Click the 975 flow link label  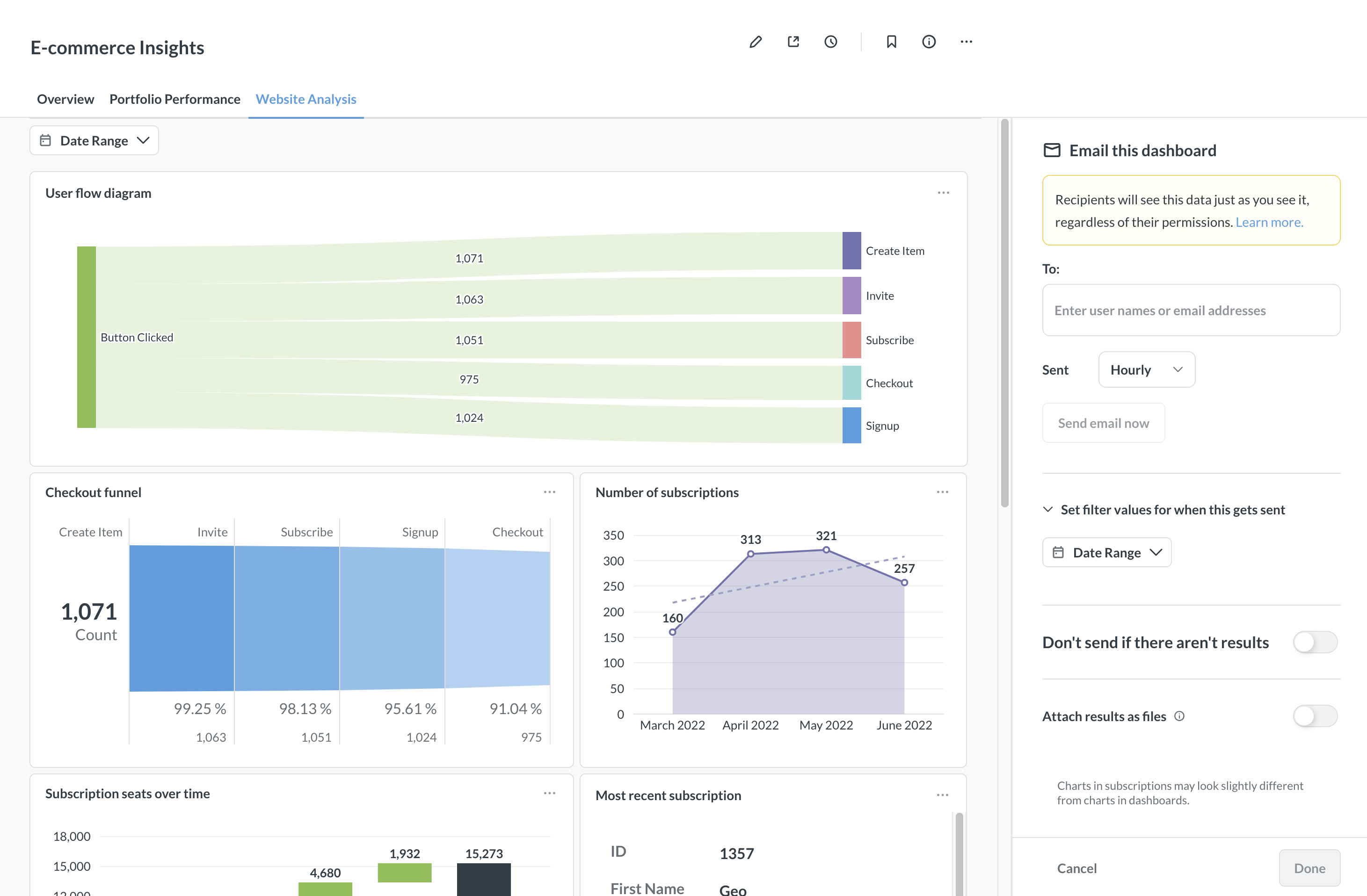click(x=469, y=379)
